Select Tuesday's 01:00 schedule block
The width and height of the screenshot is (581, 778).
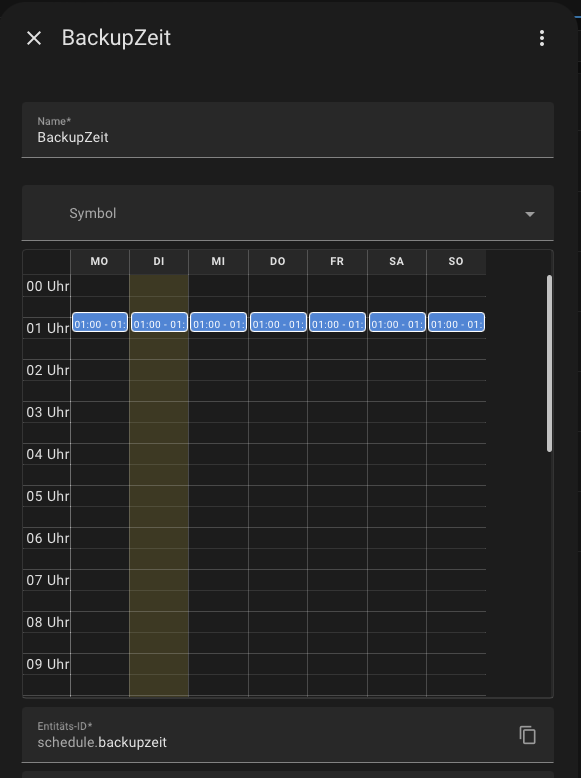(159, 322)
